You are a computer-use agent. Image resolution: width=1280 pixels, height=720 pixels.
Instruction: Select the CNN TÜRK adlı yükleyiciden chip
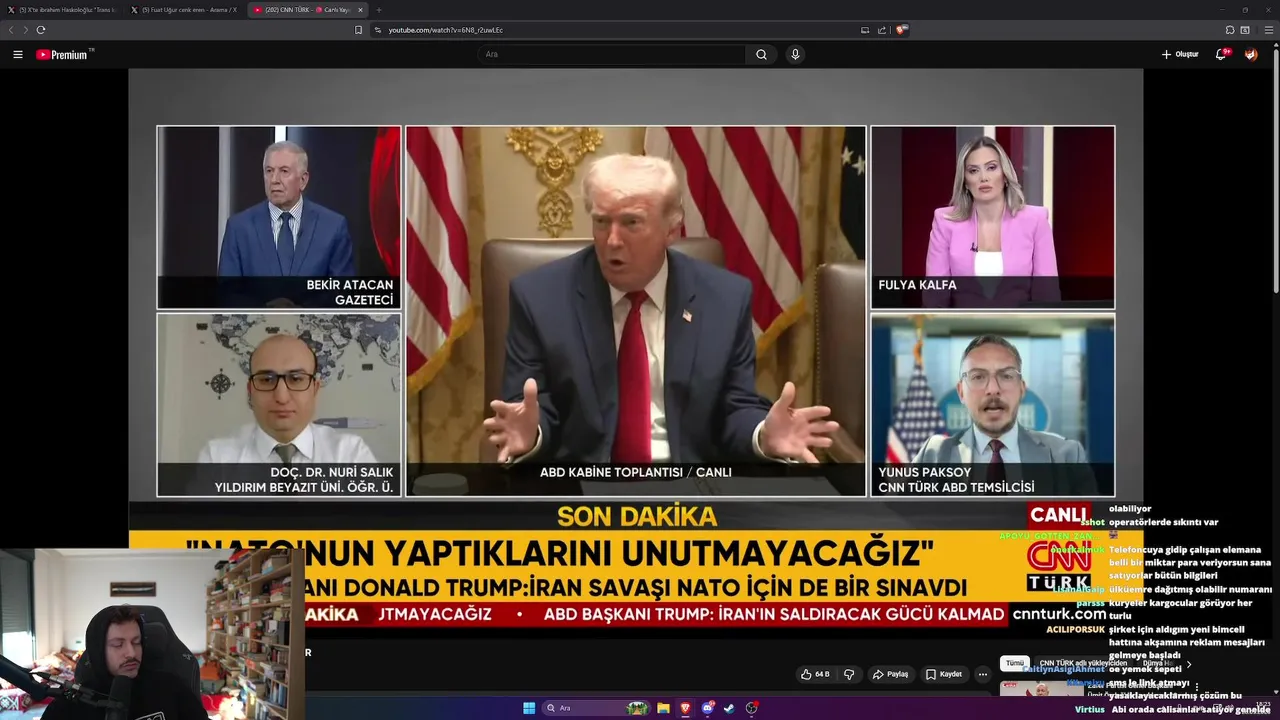click(1083, 663)
